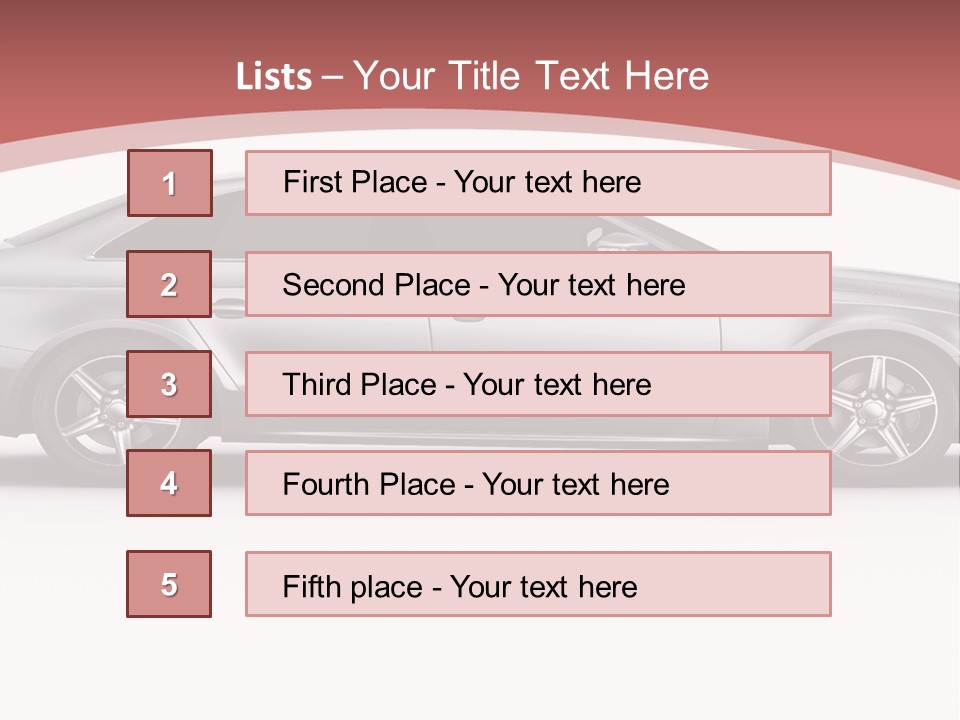Click the number 1 box

170,183
